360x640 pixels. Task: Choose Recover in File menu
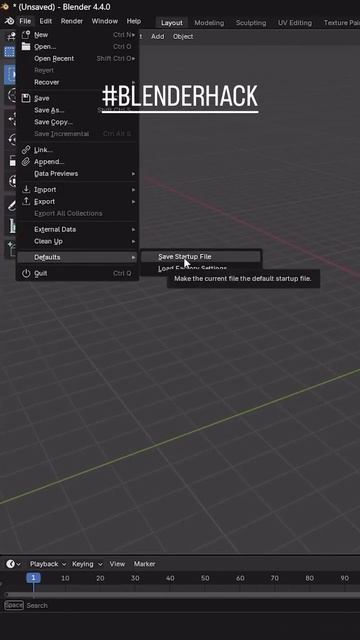pos(78,82)
